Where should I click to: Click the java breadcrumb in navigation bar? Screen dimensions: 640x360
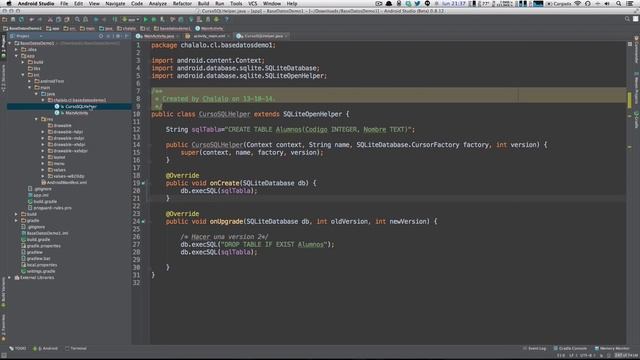pos(106,29)
